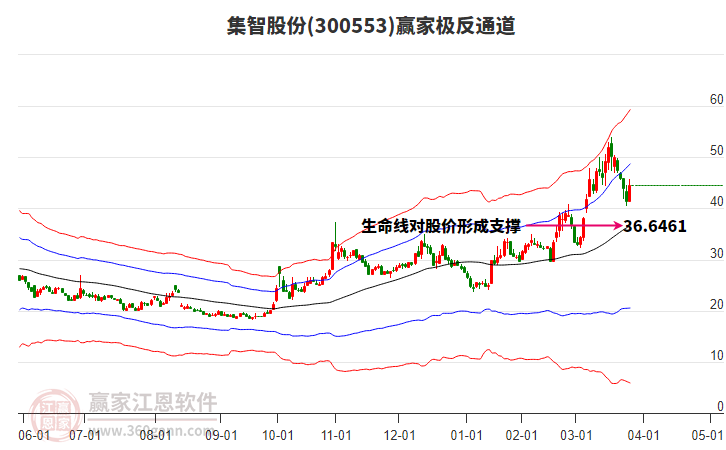Click the tall candlestick spike near 11-01
The height and width of the screenshot is (450, 726).
pyautogui.click(x=335, y=245)
